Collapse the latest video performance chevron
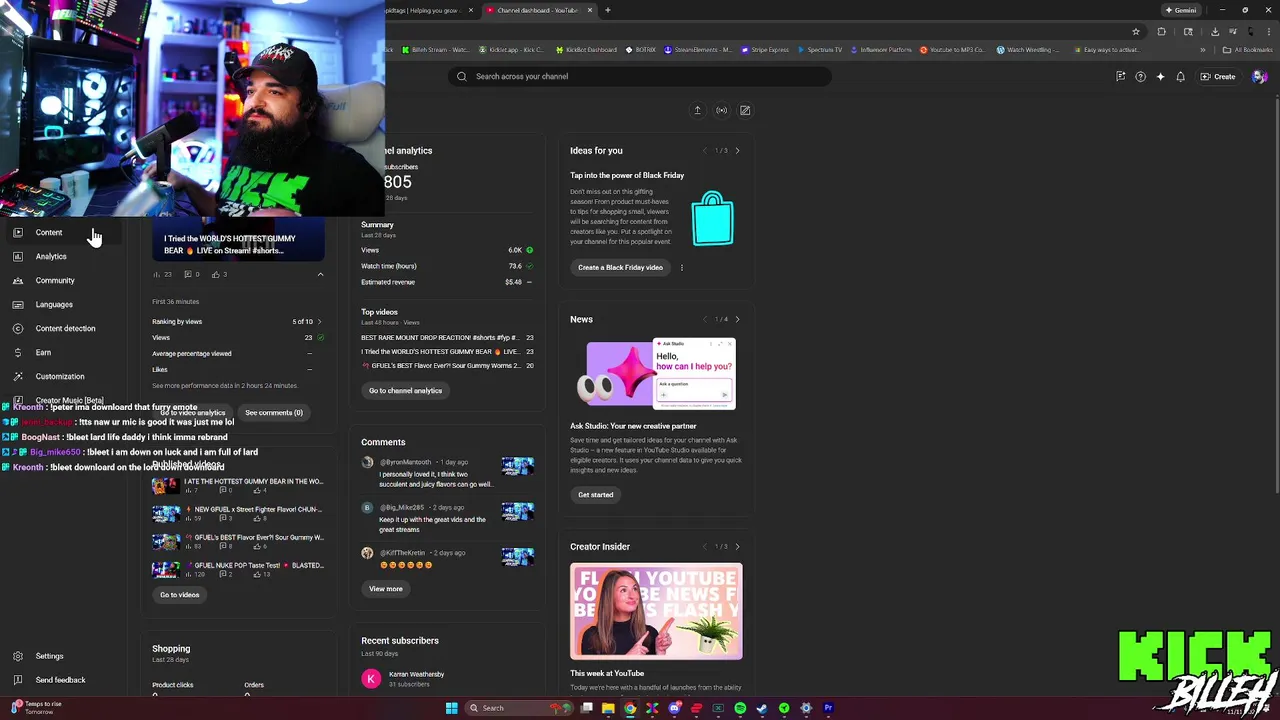 click(x=320, y=274)
